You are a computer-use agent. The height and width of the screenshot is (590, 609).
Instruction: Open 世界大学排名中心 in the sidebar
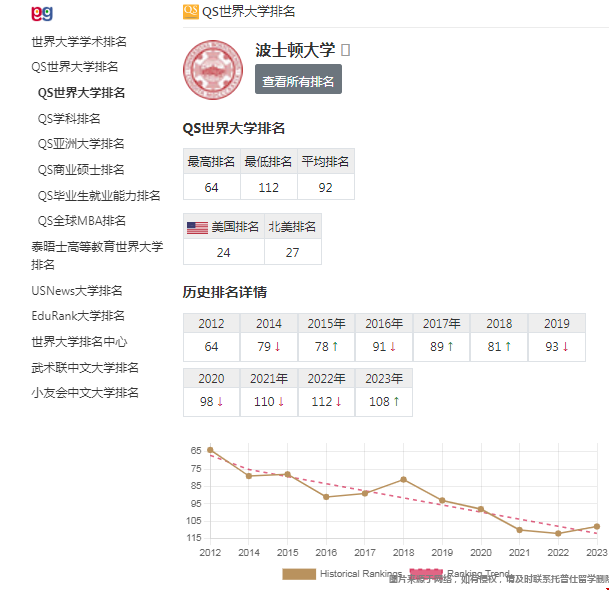coord(79,342)
